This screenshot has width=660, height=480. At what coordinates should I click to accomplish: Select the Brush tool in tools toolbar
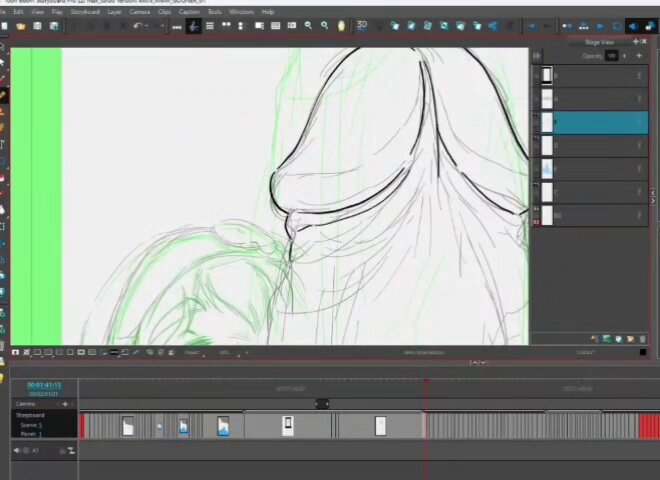[3, 95]
